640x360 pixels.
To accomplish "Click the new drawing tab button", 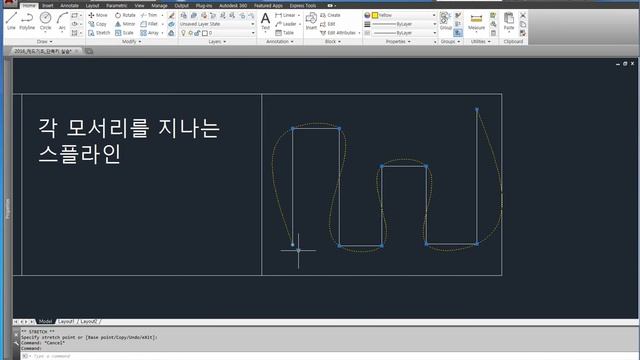I will tap(89, 51).
